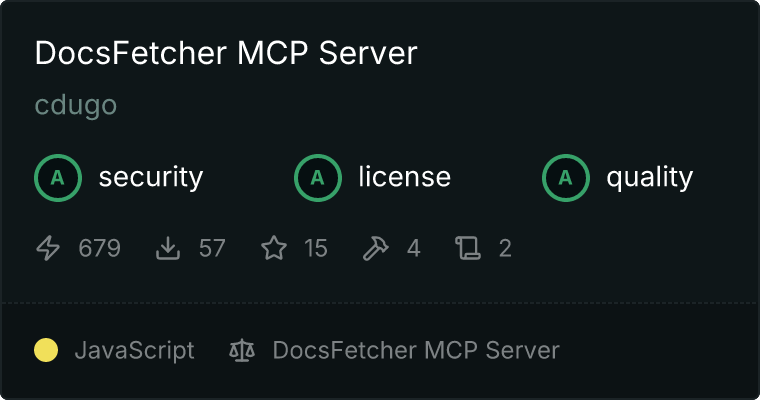Click the JavaScript language label
760x400 pixels.
click(x=134, y=350)
